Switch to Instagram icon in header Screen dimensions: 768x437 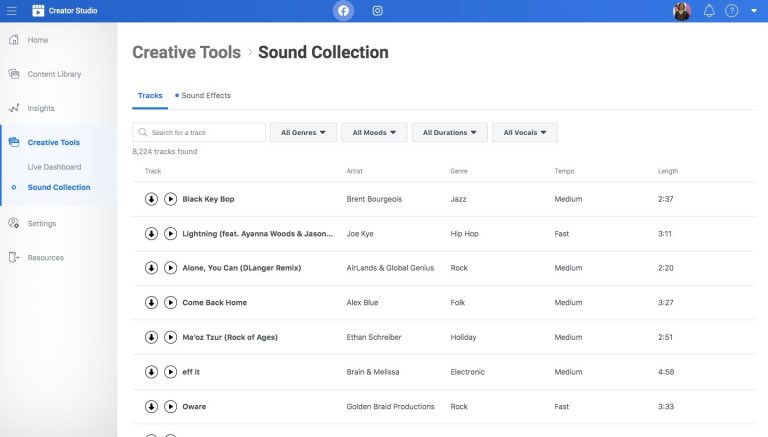coord(377,11)
